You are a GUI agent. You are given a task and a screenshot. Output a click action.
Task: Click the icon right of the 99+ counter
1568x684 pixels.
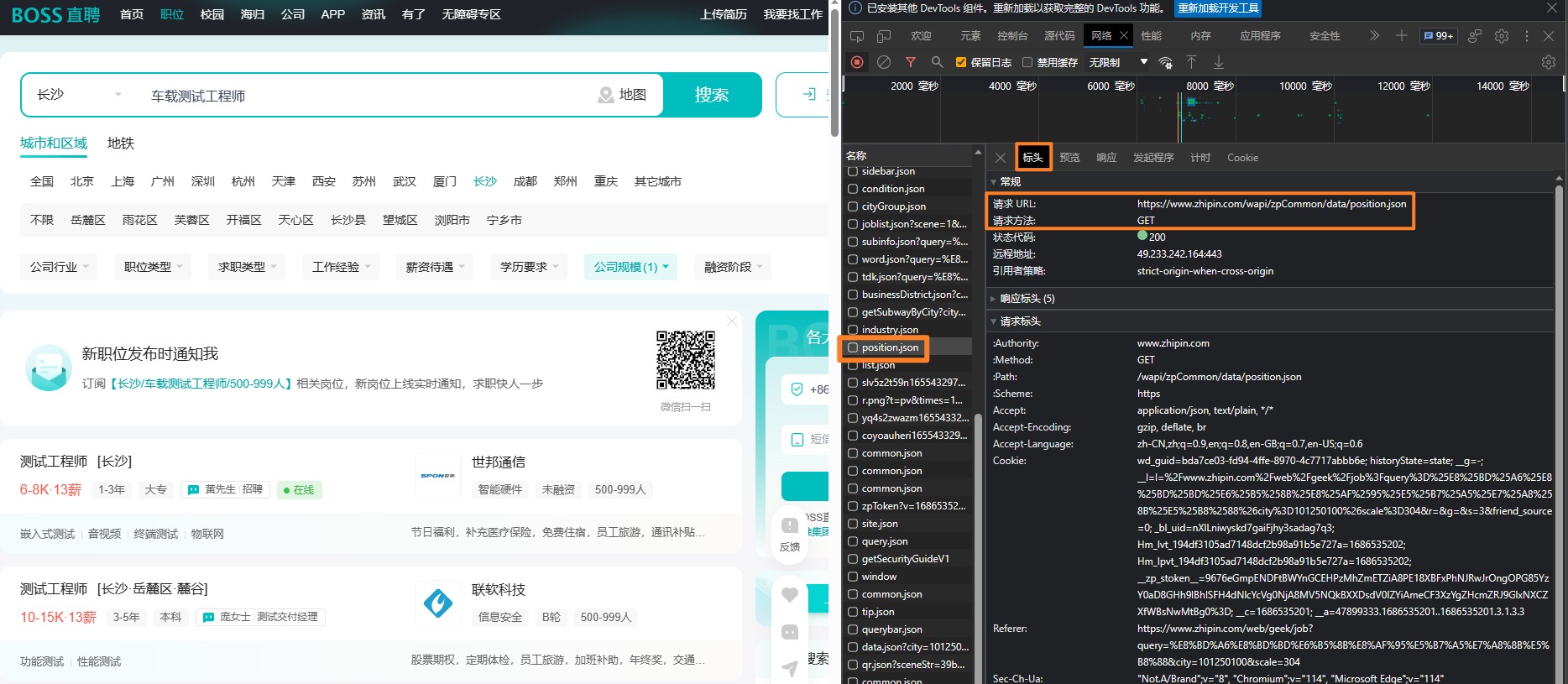click(x=1475, y=36)
